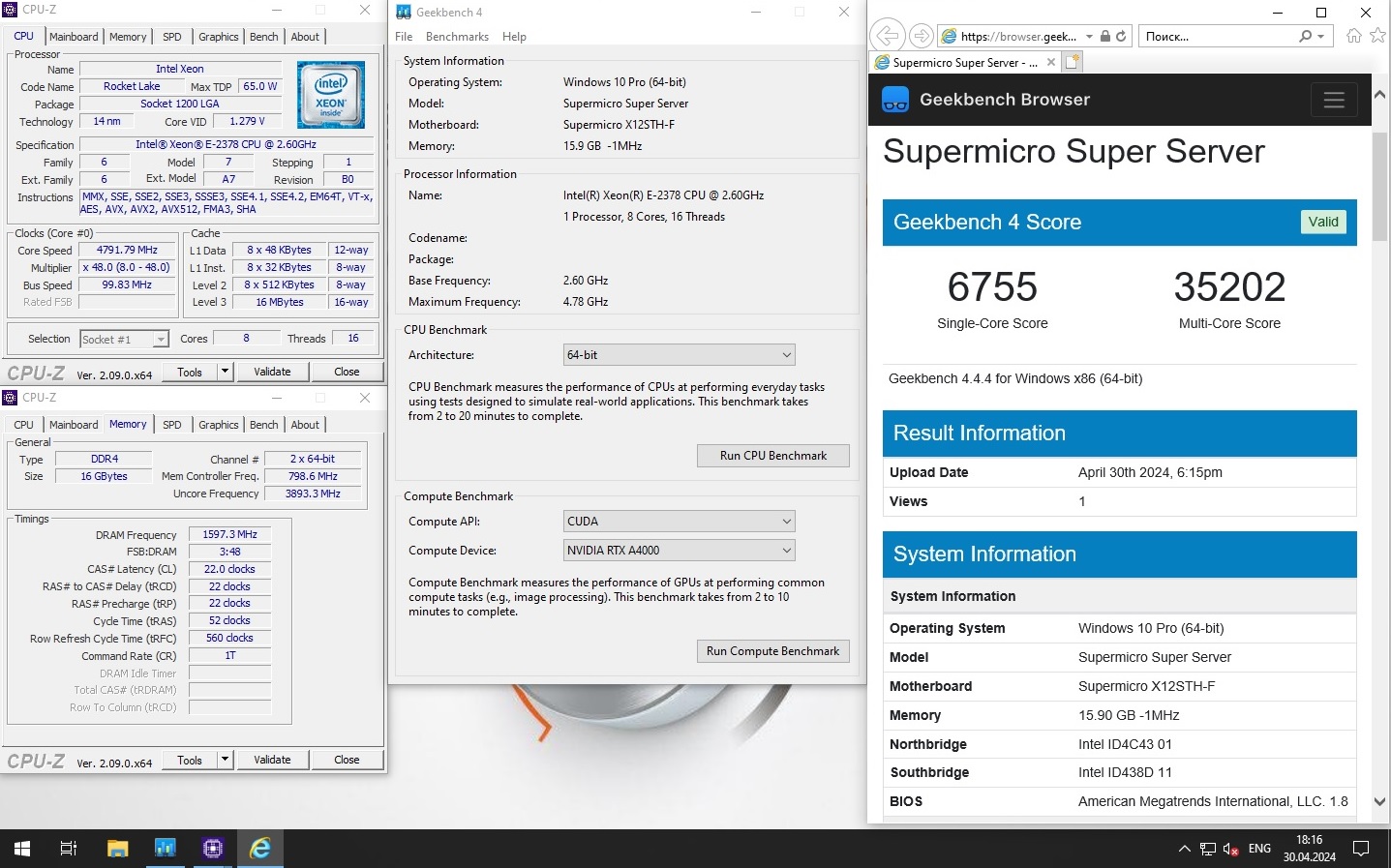Click the taskbar clock showing 18:16
The width and height of the screenshot is (1391, 868).
[1310, 849]
